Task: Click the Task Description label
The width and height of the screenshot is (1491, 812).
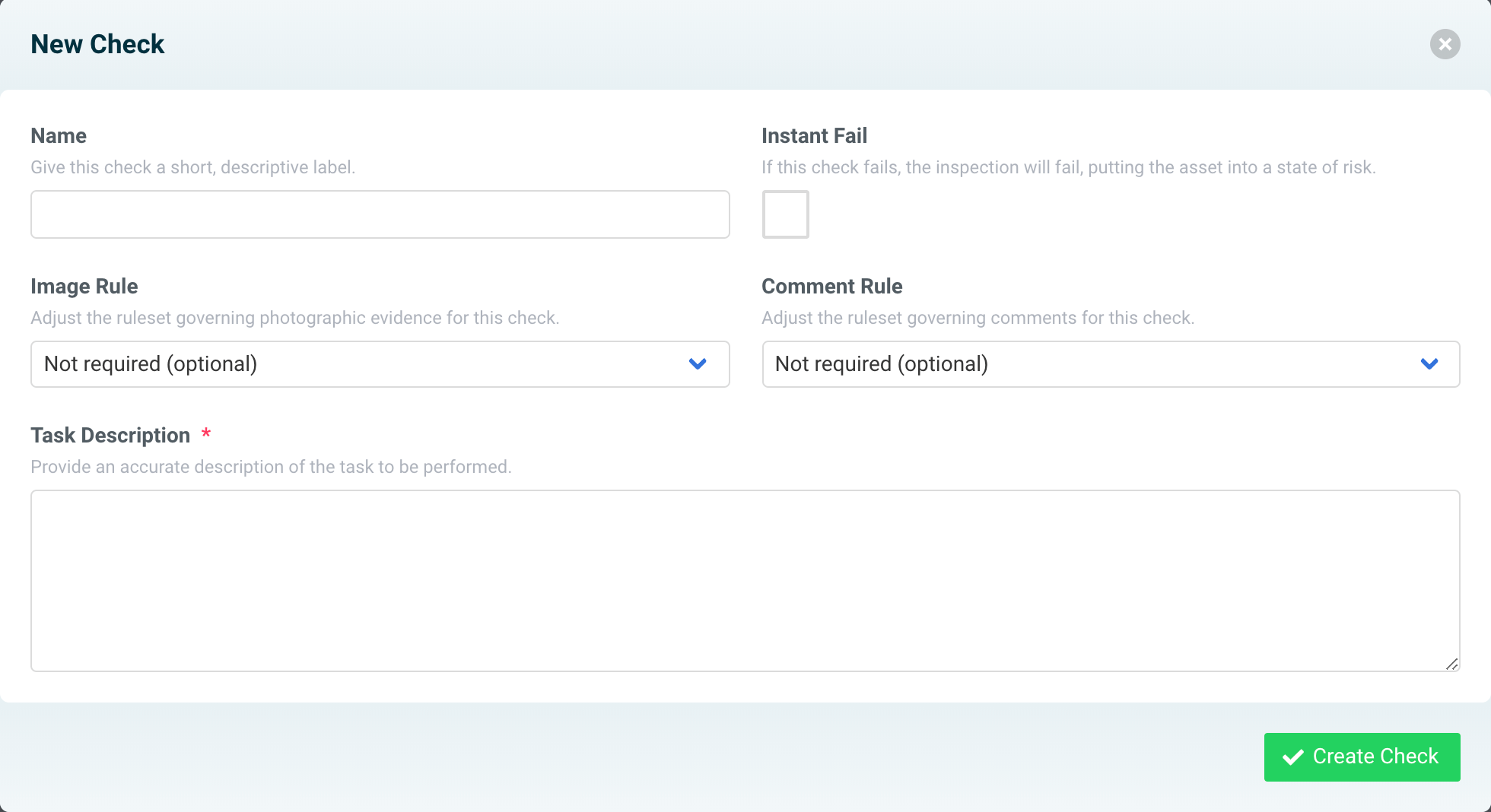Action: point(110,436)
